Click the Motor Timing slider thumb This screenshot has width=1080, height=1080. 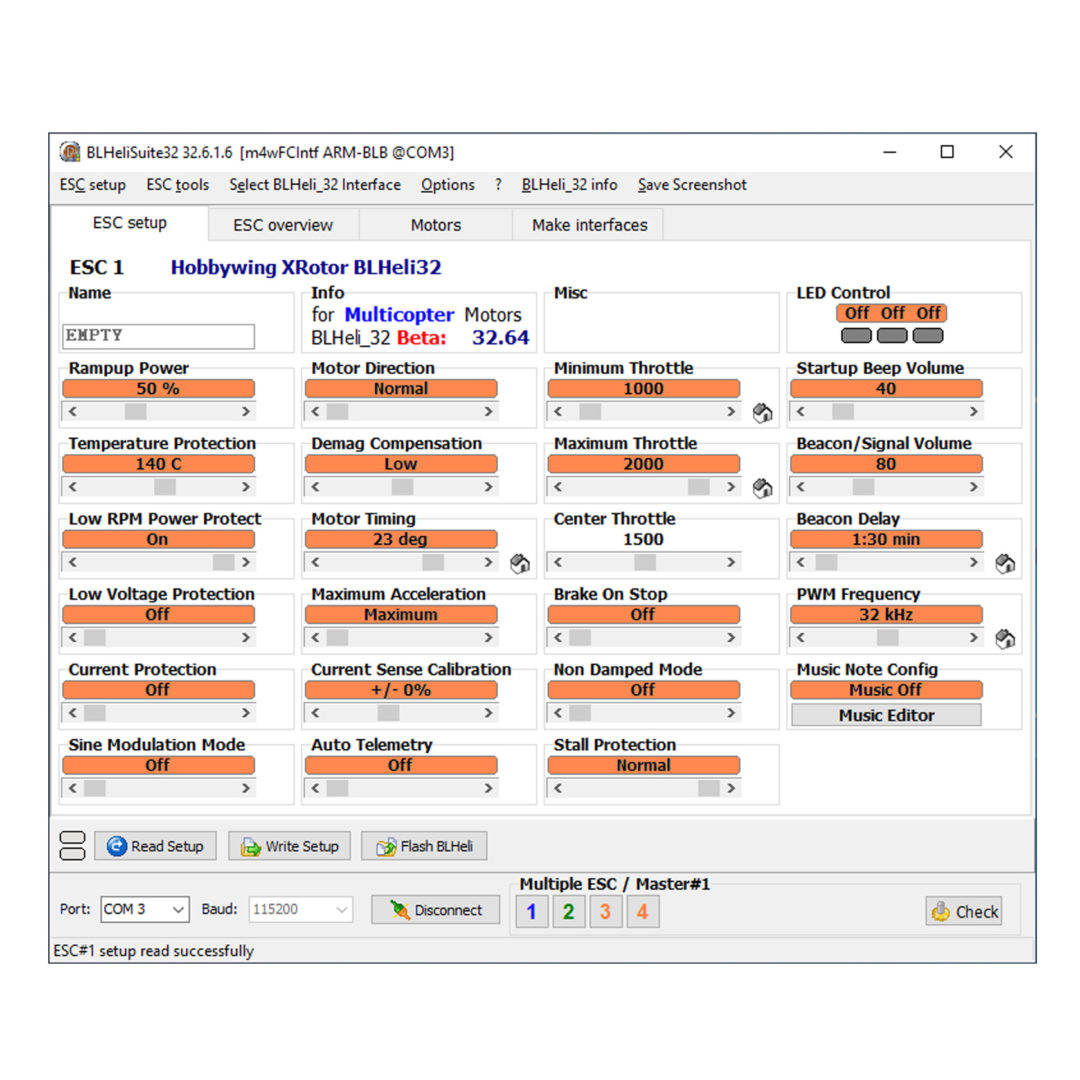pos(433,562)
